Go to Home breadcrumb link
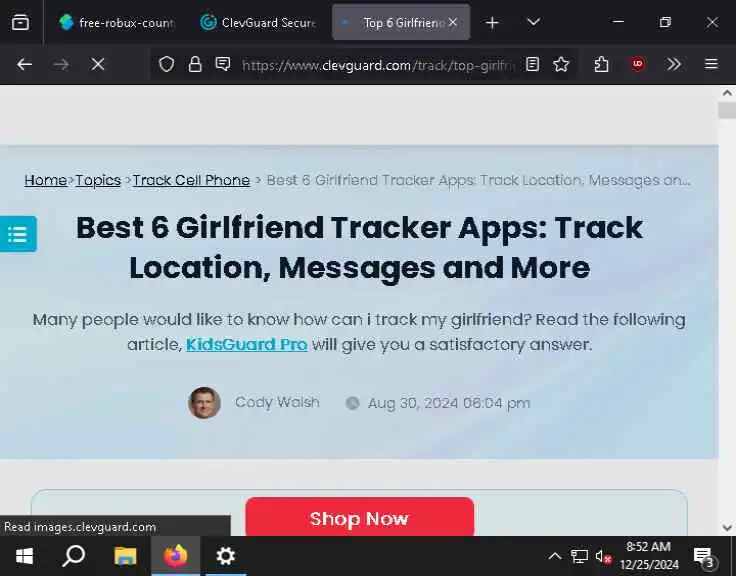This screenshot has height=576, width=736. coord(46,180)
